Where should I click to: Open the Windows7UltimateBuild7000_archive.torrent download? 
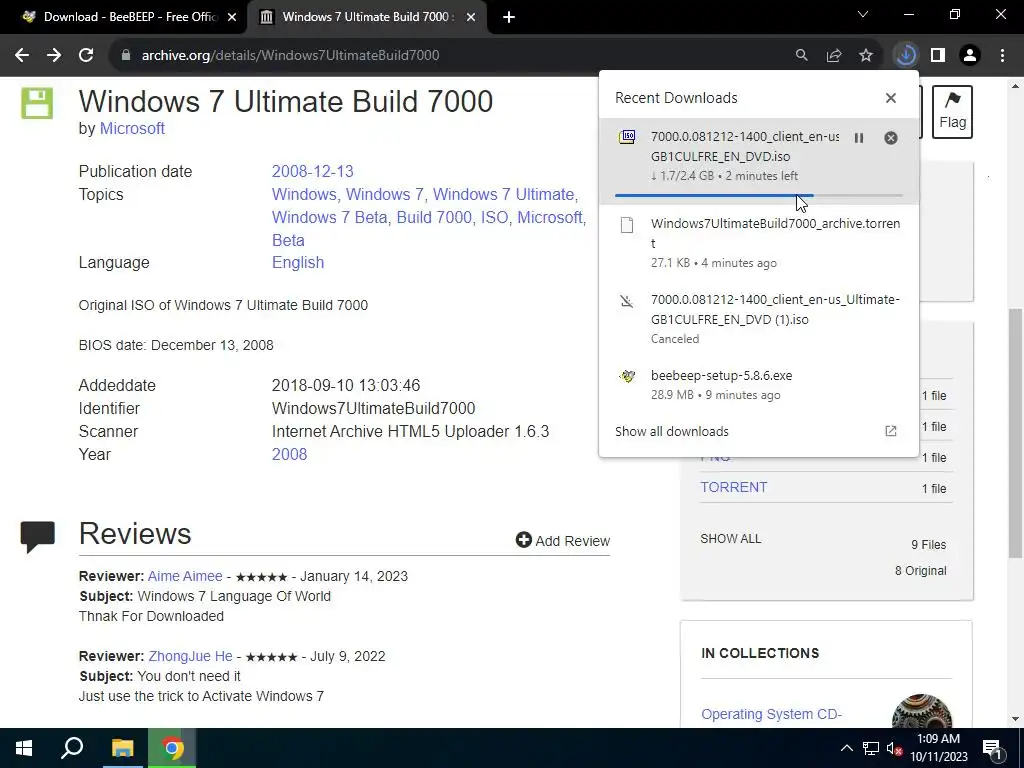[758, 242]
